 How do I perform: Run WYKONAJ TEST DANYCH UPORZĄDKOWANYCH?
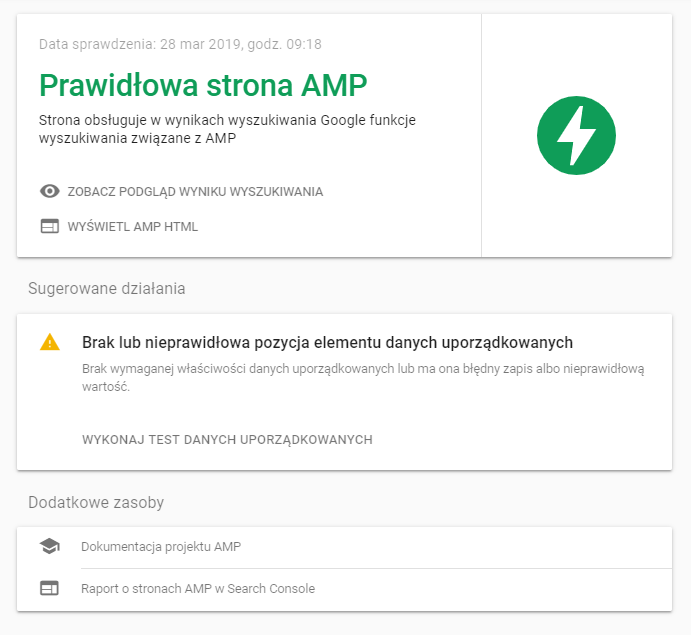pos(227,439)
